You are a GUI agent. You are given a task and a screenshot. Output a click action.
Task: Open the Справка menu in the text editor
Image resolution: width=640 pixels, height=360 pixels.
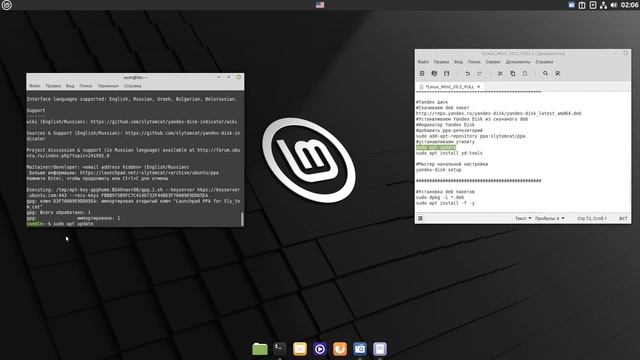pos(544,62)
